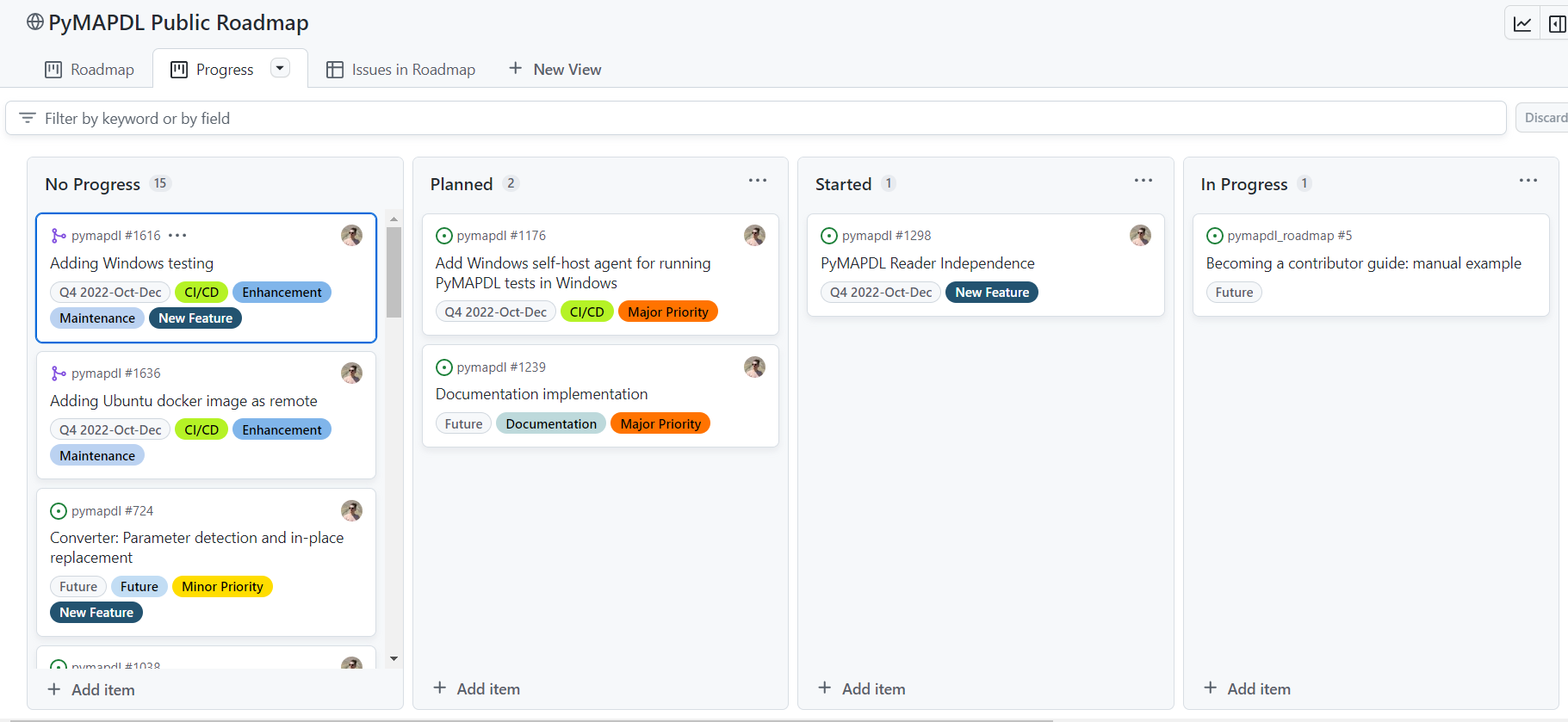Add item to Started column
Screen dimensions: 1568x722
862,689
